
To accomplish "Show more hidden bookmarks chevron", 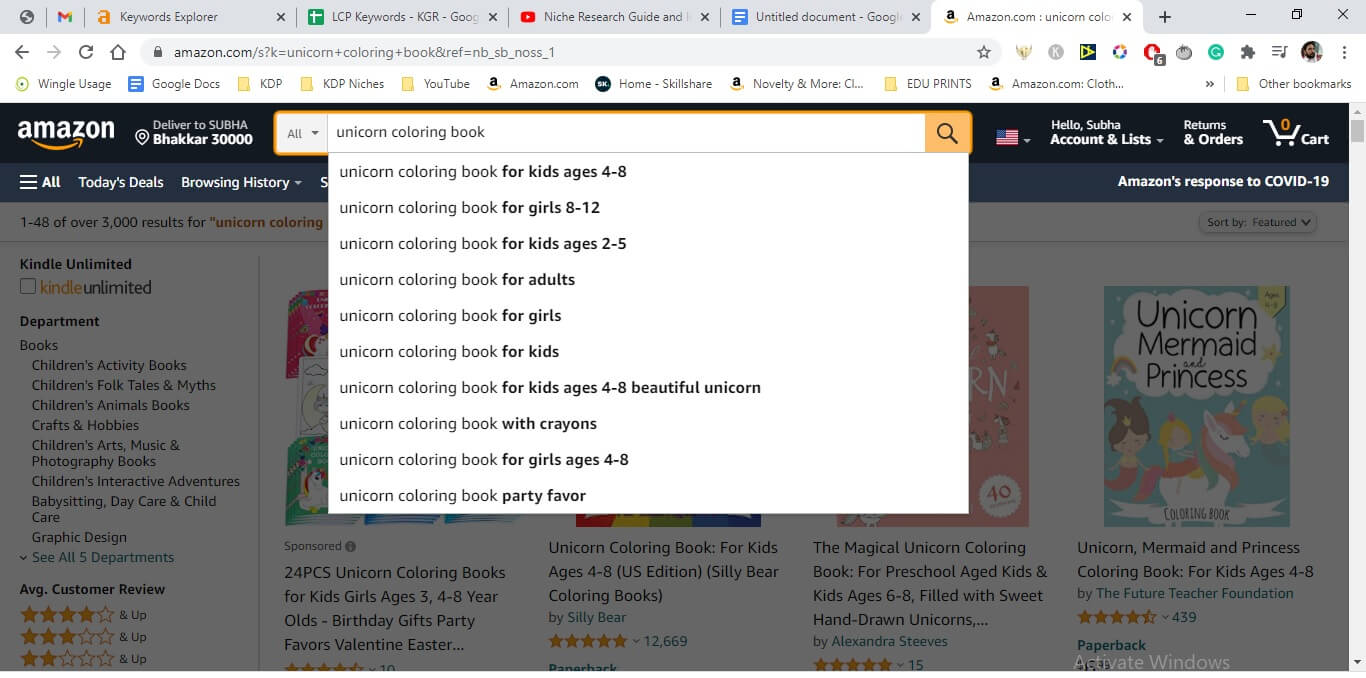I will pos(1210,84).
